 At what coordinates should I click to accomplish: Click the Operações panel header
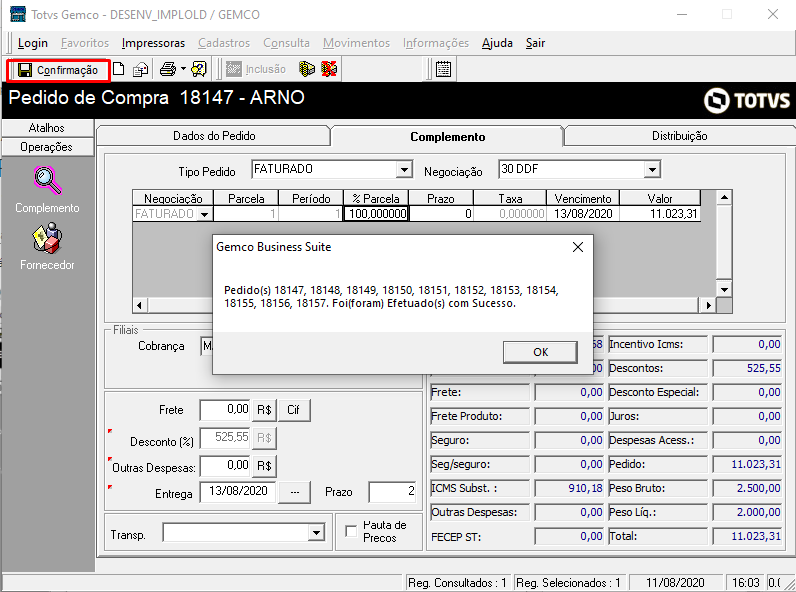point(47,147)
